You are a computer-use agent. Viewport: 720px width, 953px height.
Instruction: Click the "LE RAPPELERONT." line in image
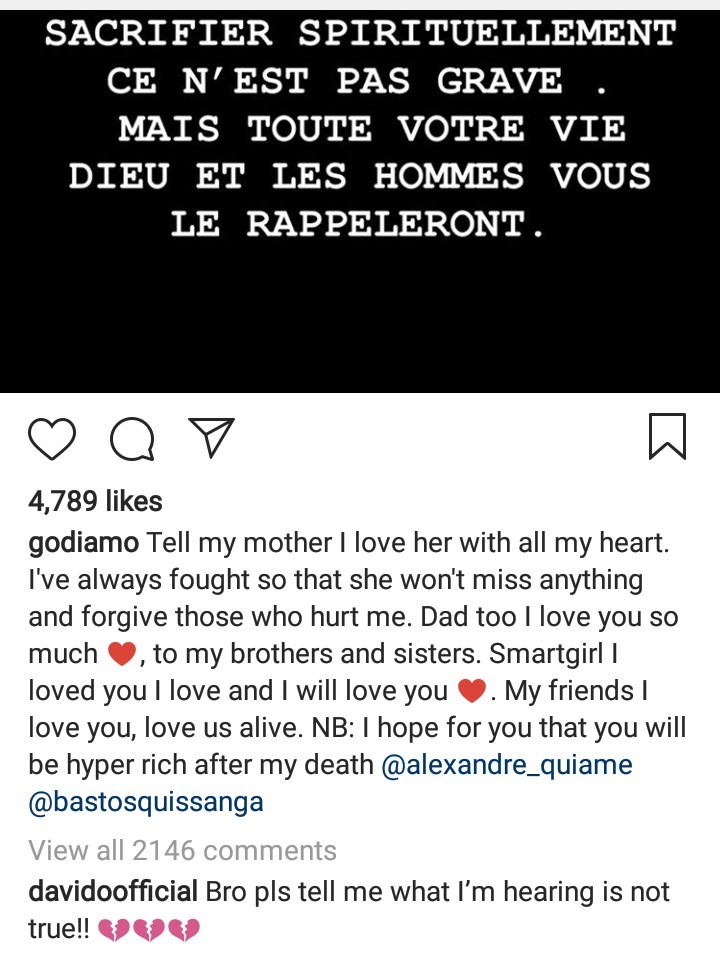click(360, 224)
